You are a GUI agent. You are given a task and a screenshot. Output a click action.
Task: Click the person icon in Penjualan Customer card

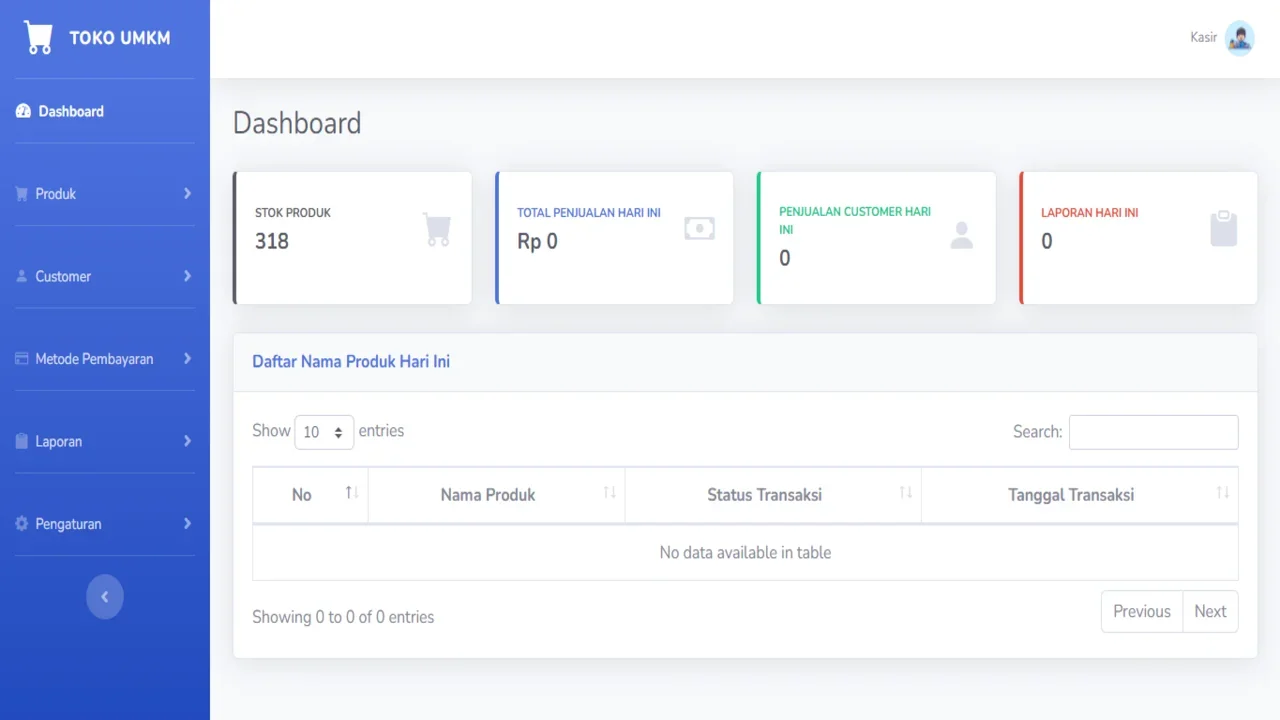click(x=961, y=236)
